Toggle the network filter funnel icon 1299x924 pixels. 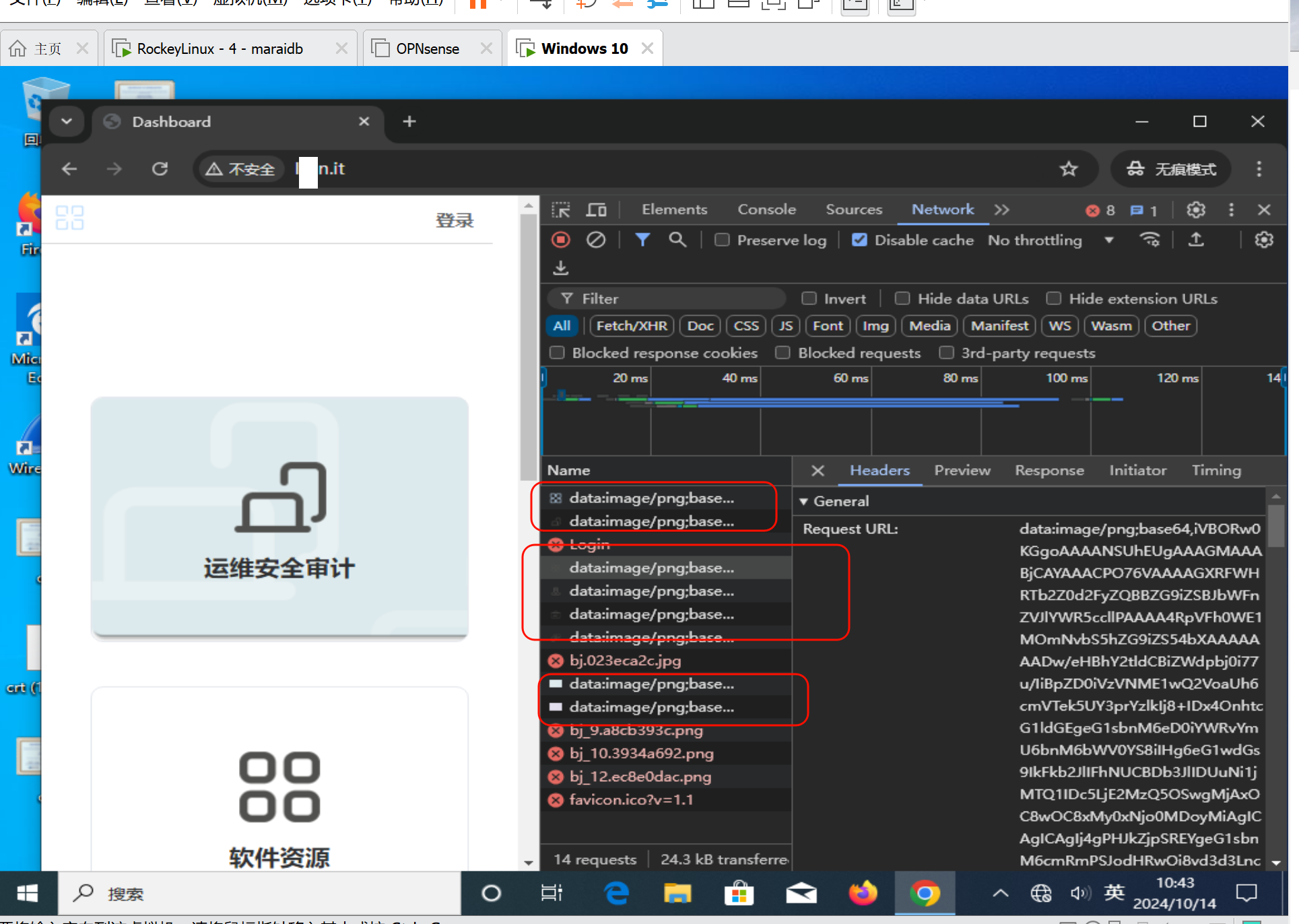(642, 240)
